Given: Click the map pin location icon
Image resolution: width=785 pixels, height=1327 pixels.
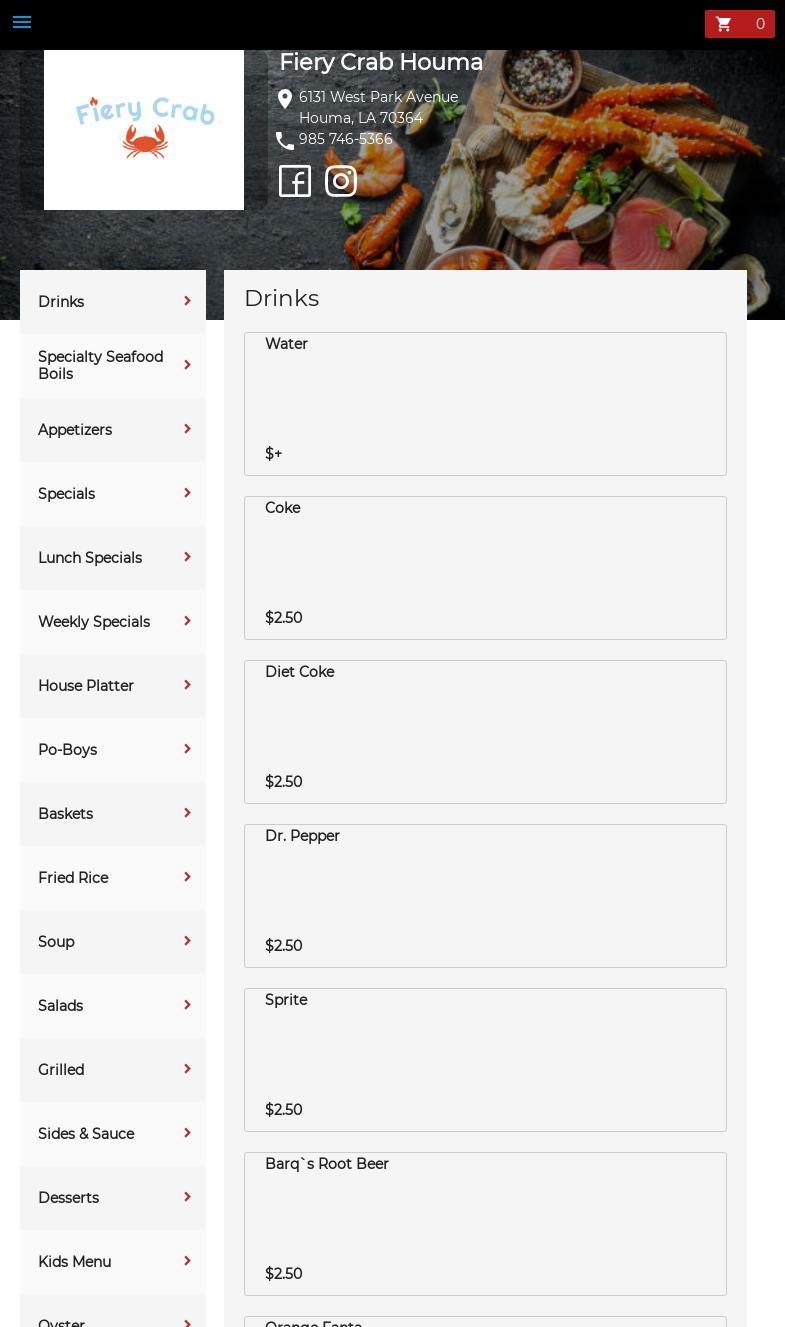Looking at the screenshot, I should [285, 98].
